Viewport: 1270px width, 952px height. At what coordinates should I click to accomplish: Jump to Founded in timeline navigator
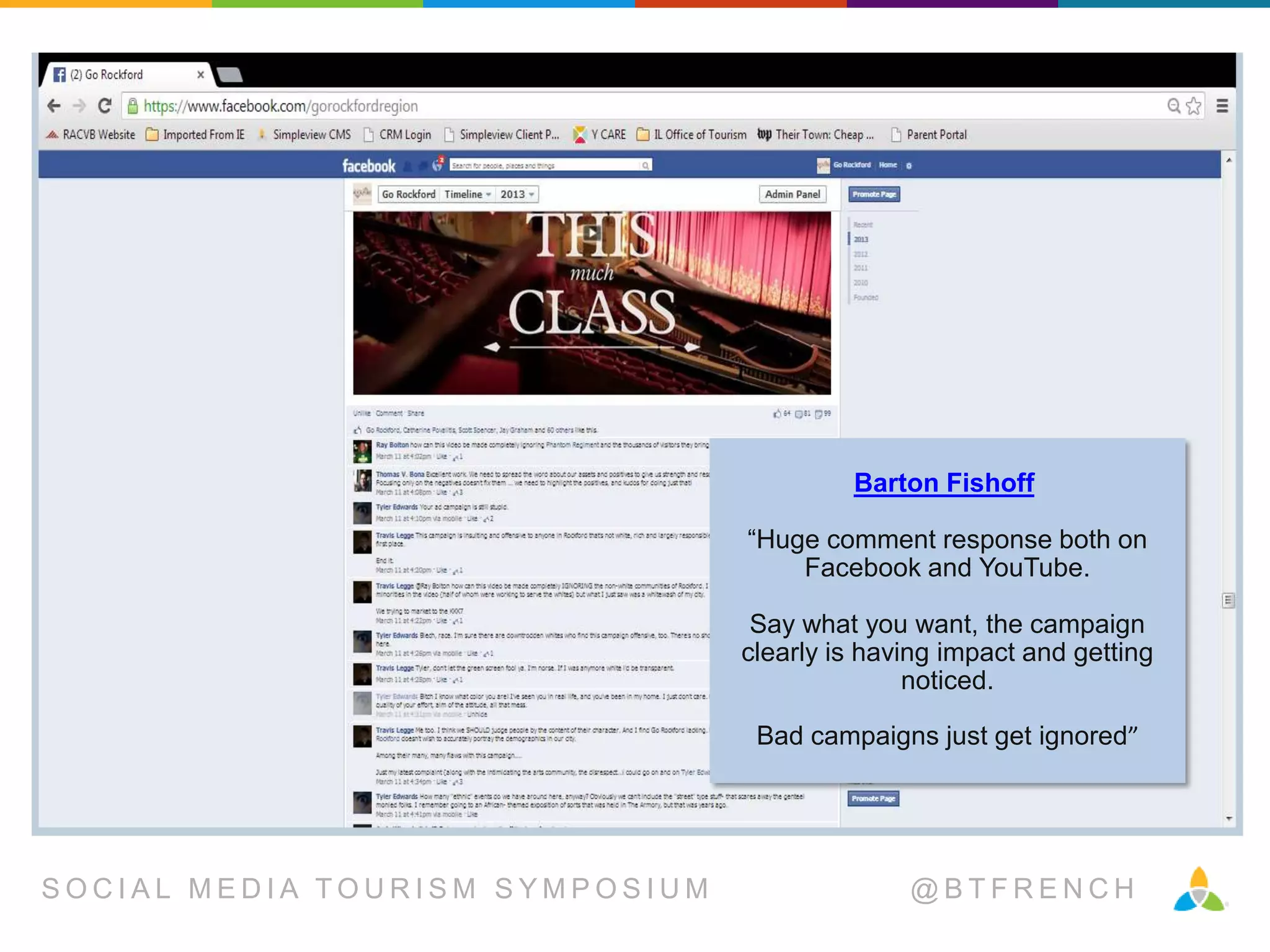pyautogui.click(x=866, y=297)
